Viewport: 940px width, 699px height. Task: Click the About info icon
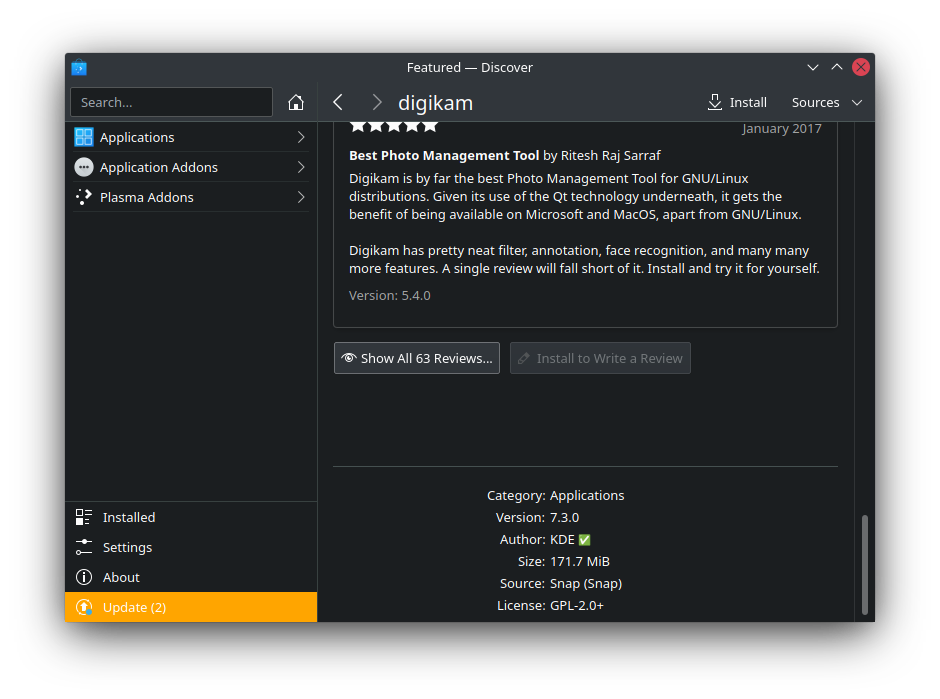[x=84, y=577]
